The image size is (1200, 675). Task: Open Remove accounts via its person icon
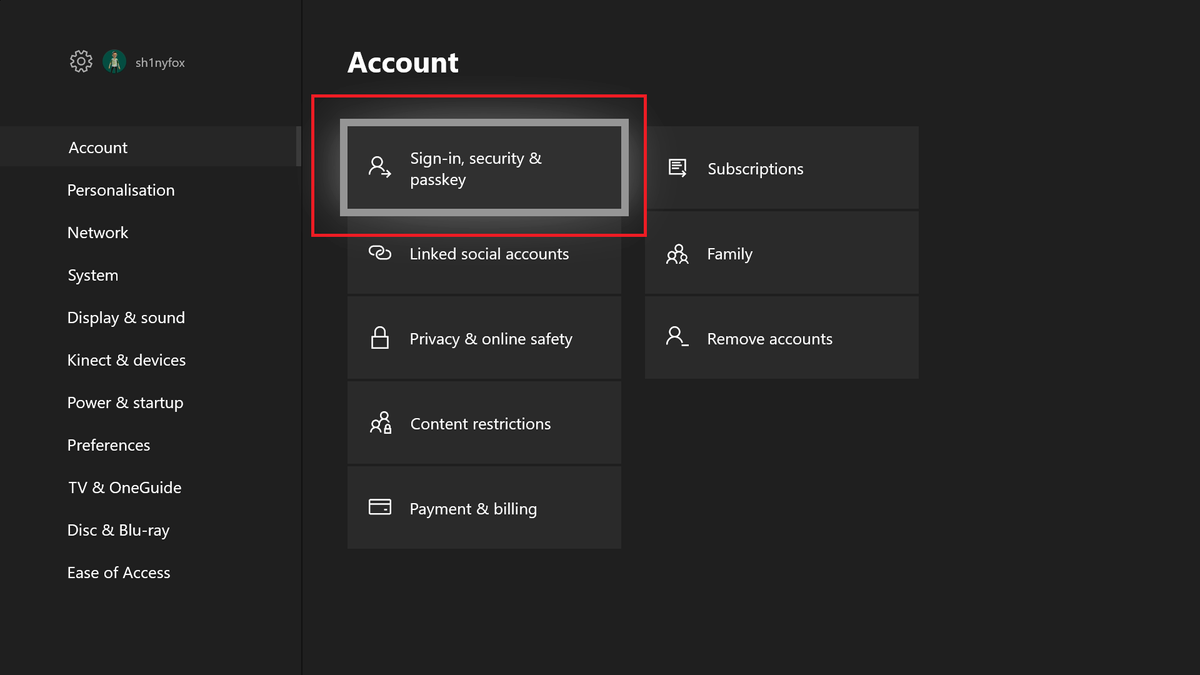point(677,338)
